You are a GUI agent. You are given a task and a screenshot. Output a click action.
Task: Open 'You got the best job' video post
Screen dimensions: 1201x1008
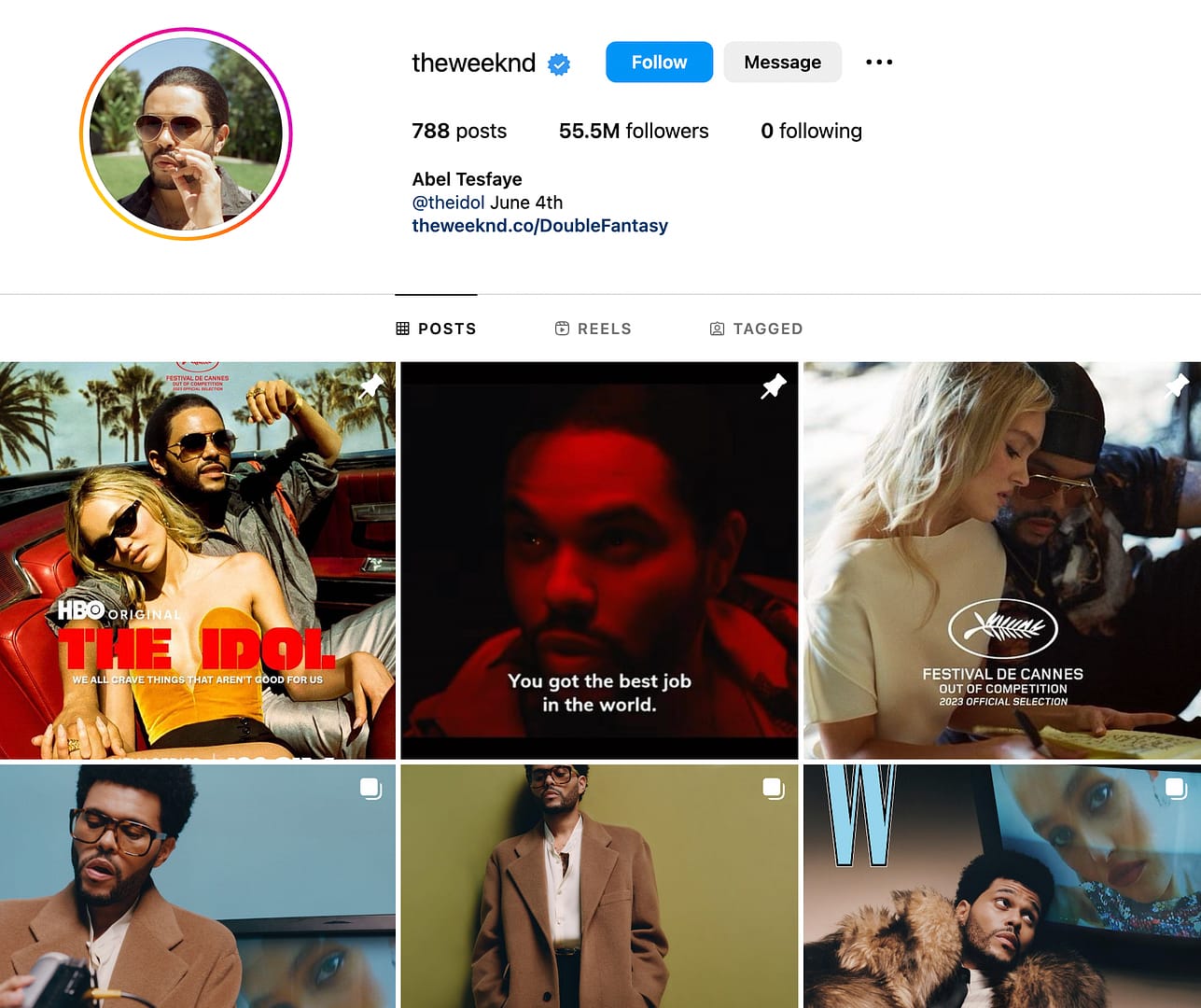click(x=599, y=560)
